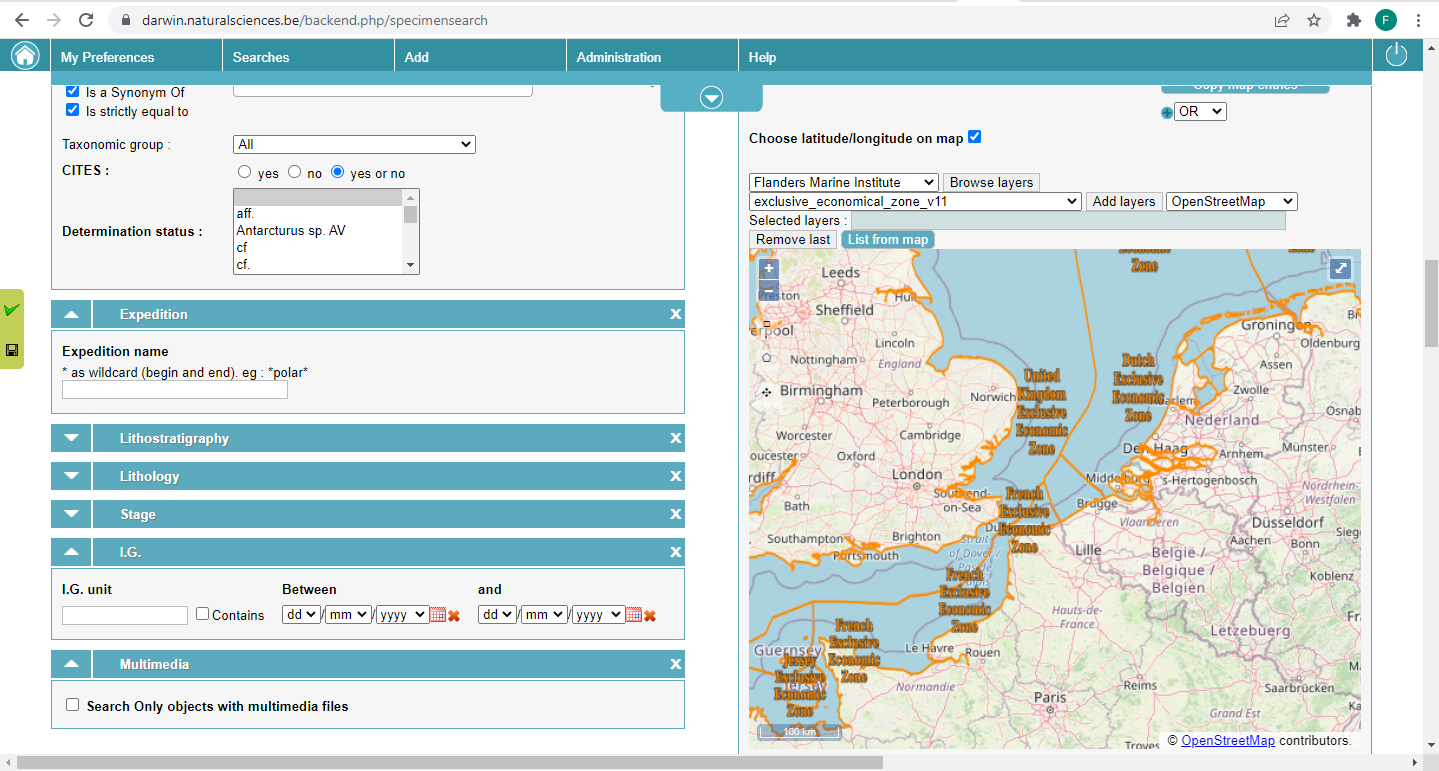Select the CITES "no" radio button

(294, 172)
